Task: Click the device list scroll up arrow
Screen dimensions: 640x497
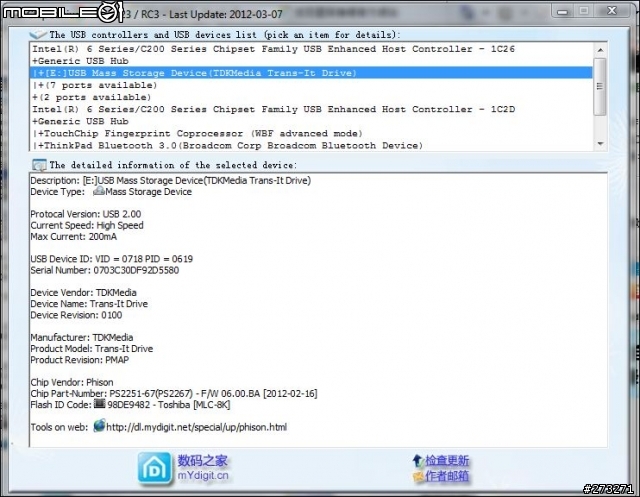Action: 600,50
